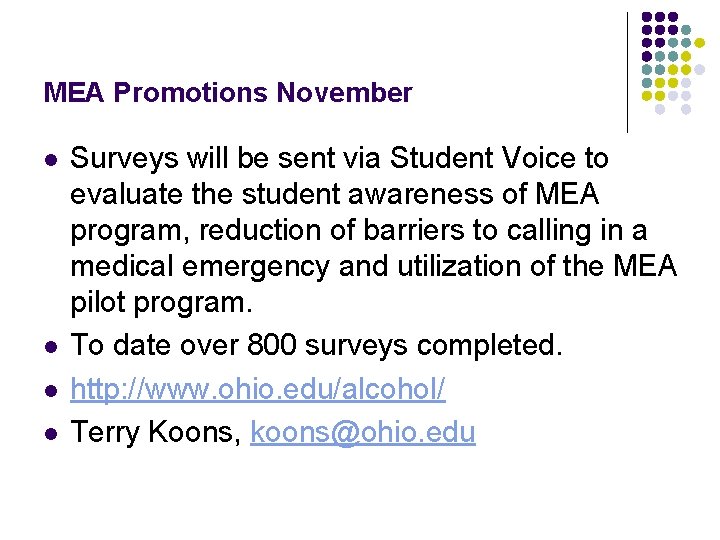Viewport: 720px width, 540px height.
Task: Place cursor on "pilot program." text
Action: tap(166, 302)
